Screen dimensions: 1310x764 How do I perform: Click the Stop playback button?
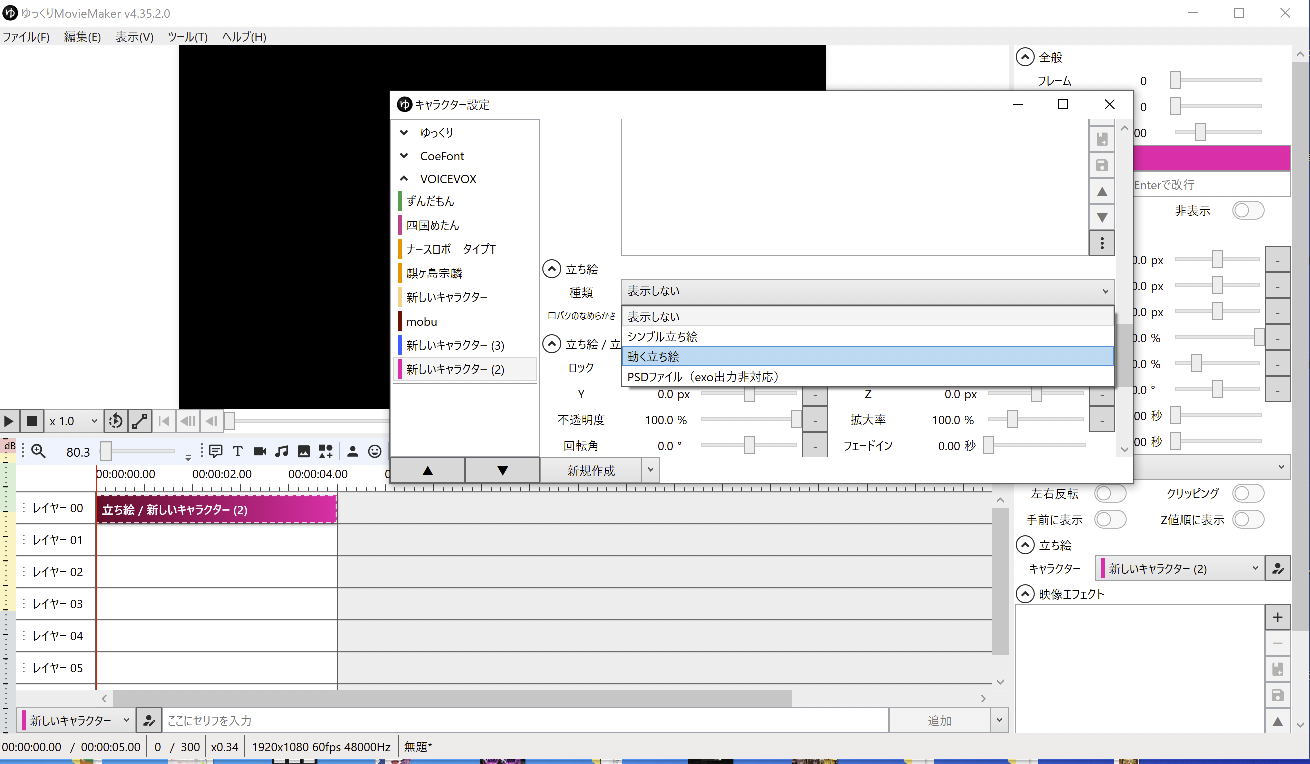[32, 422]
